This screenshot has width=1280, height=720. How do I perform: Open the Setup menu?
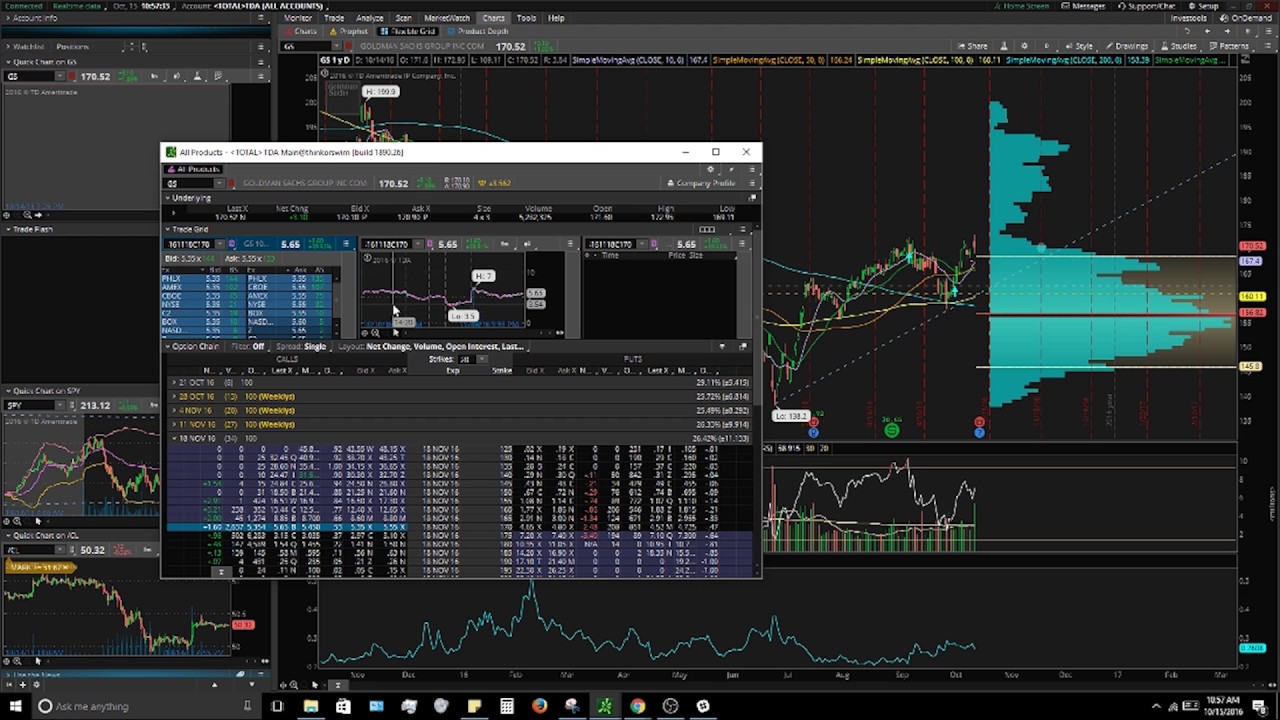point(1203,6)
